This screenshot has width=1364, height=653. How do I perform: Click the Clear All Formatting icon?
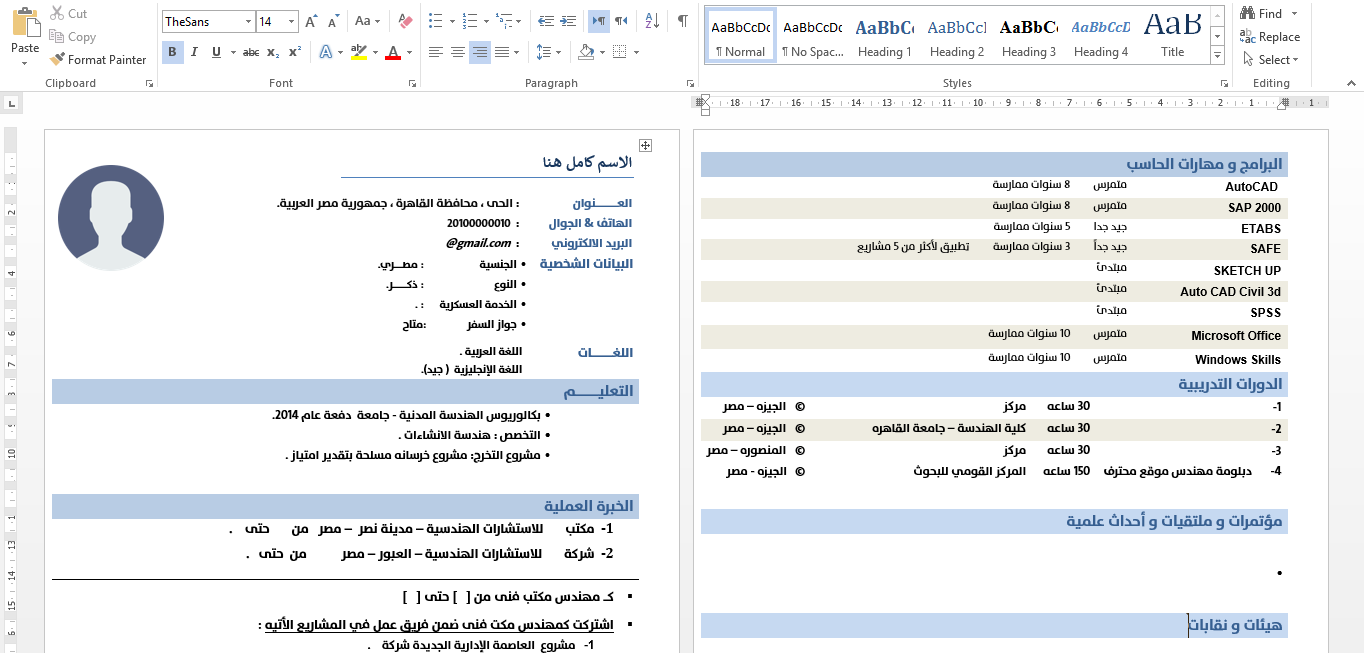405,21
